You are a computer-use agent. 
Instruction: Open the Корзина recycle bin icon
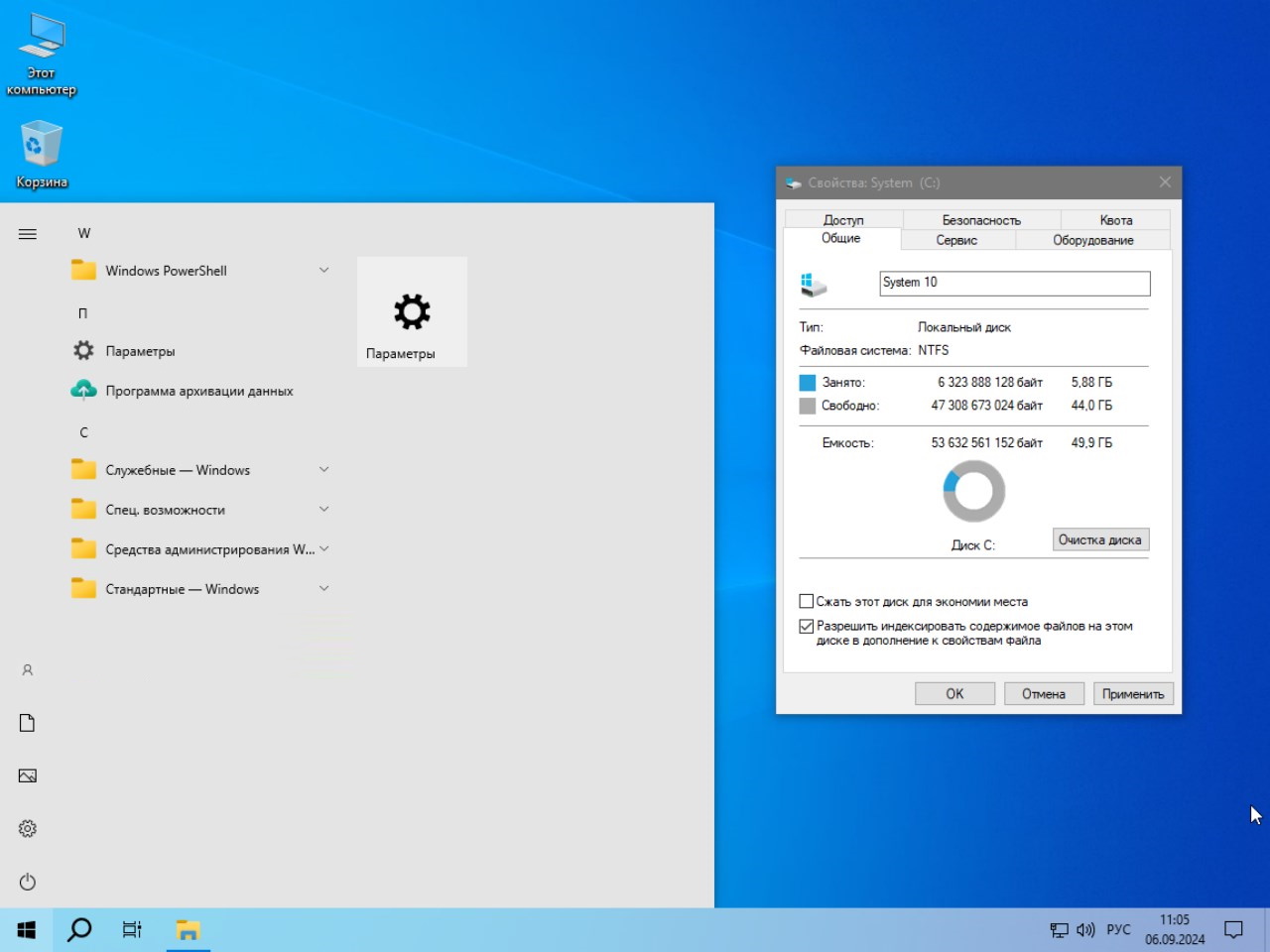tap(42, 155)
